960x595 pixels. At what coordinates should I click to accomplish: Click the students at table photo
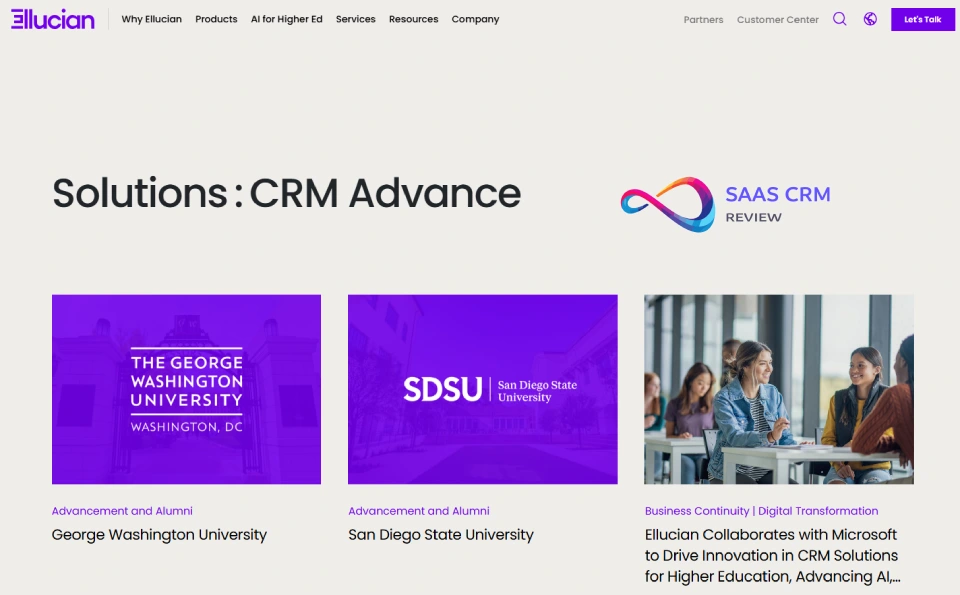coord(778,389)
